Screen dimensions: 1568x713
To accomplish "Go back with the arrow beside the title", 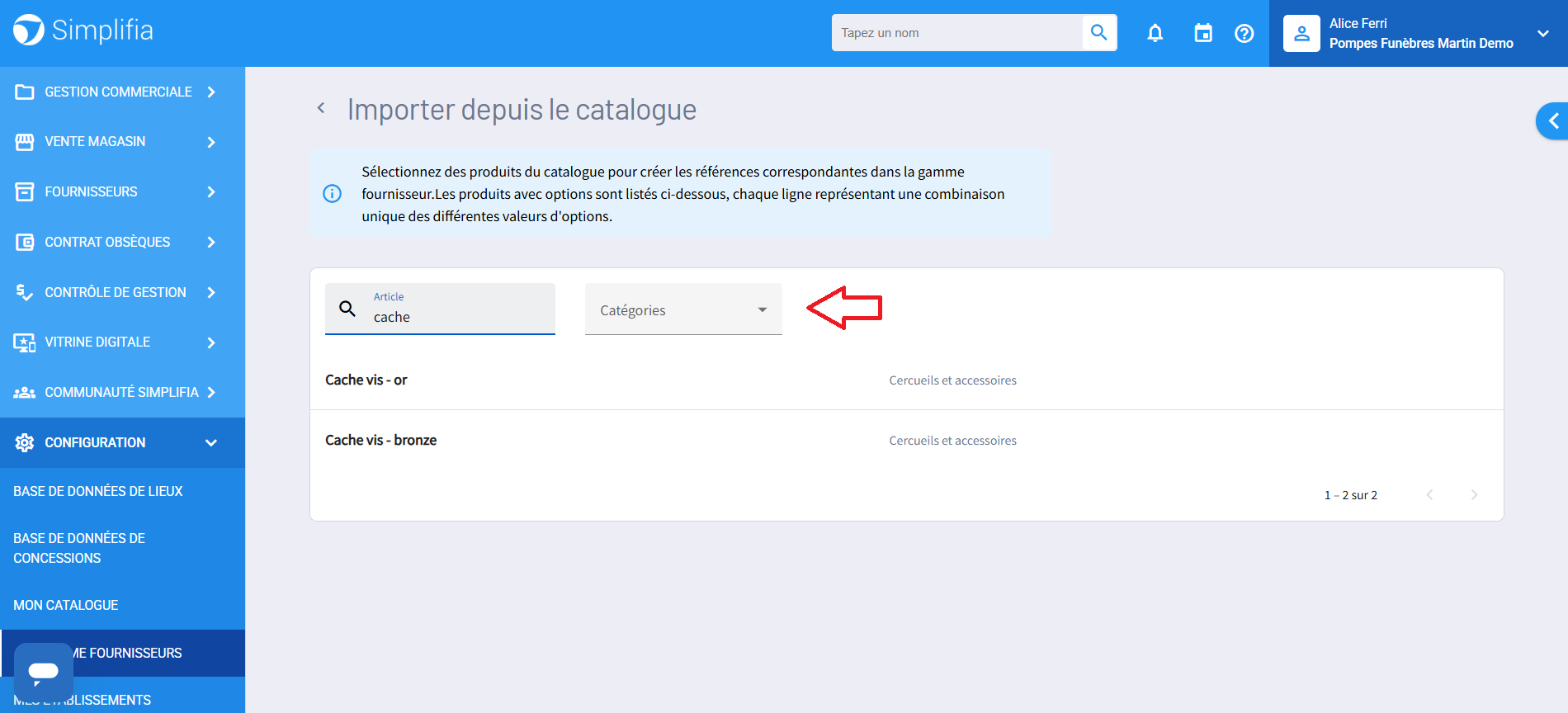I will point(321,108).
